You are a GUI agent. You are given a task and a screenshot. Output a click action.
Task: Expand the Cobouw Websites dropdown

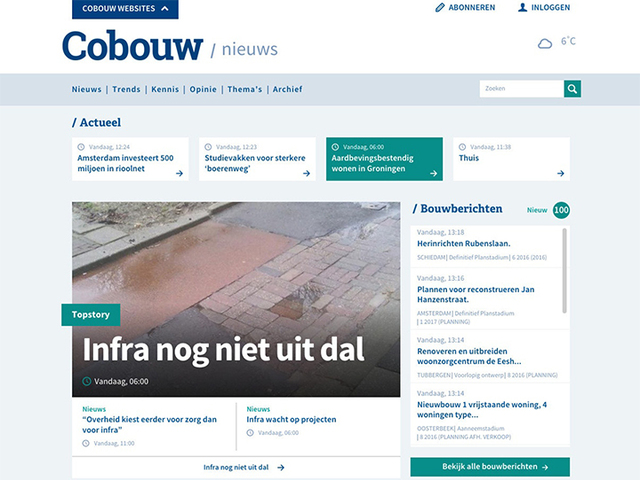tap(125, 9)
